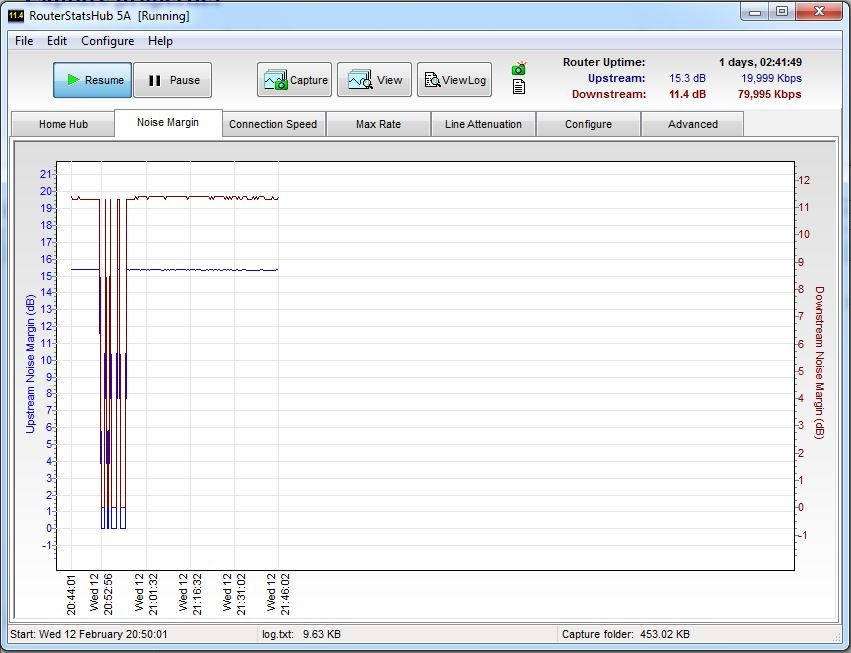Click the Upstream Noise Margin axis label

30,364
